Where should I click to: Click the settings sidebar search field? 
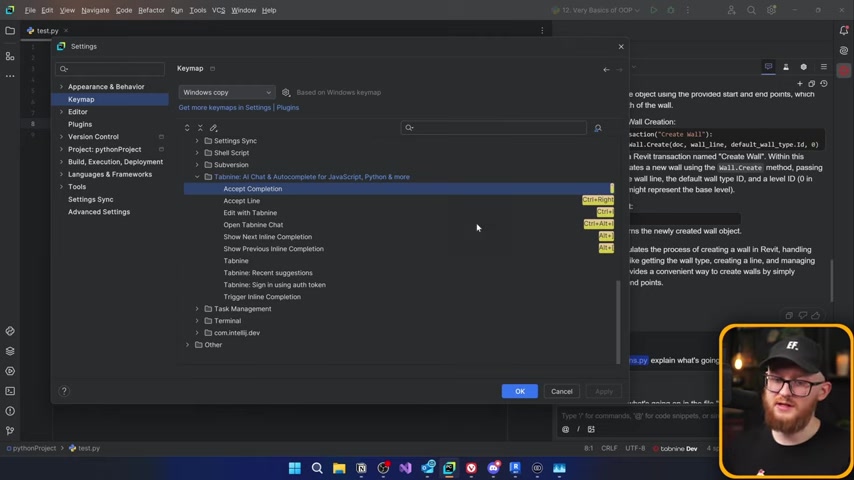click(x=110, y=69)
